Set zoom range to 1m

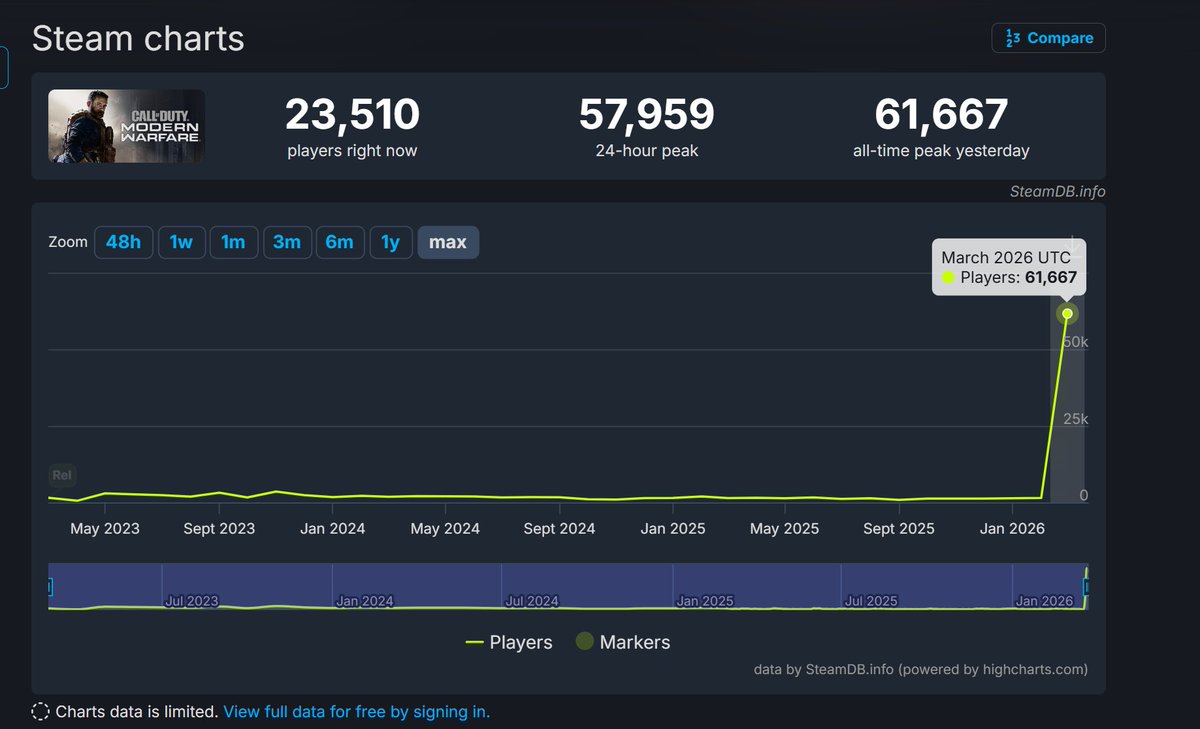pyautogui.click(x=234, y=242)
